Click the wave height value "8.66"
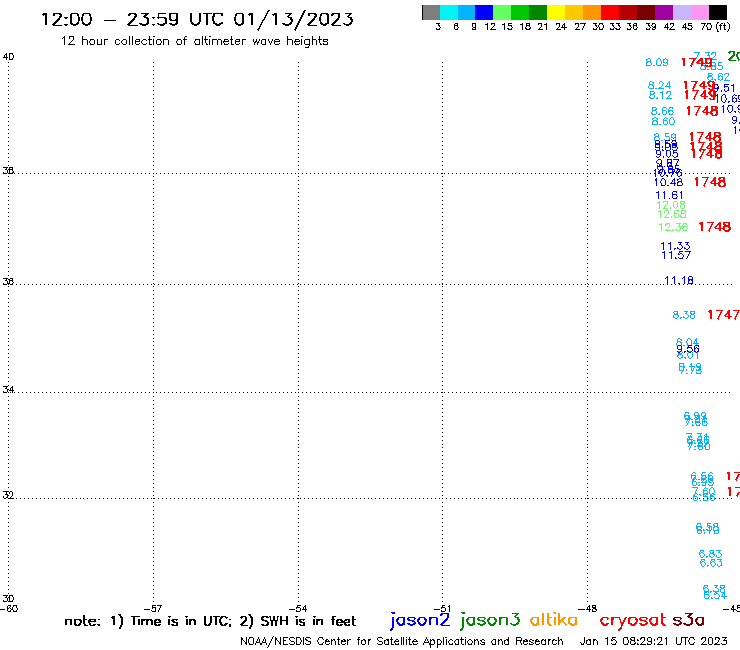The image size is (740, 650). click(x=662, y=111)
